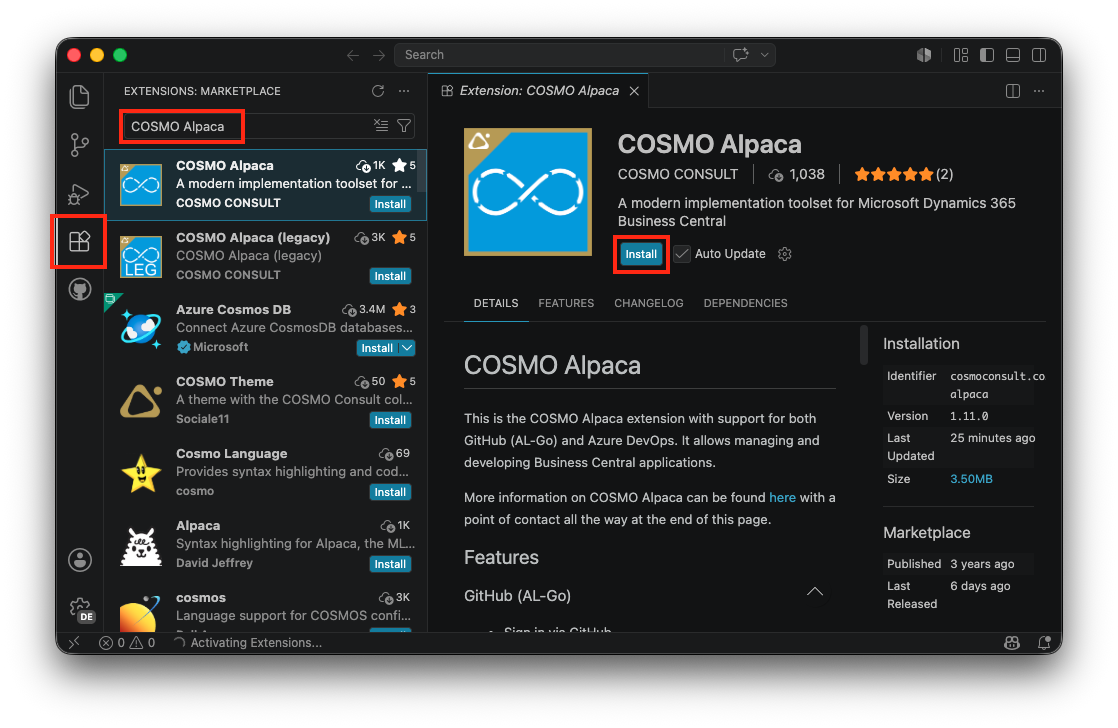Open the Manage gear icon in activity bar
Viewport: 1118px width, 728px height.
(x=81, y=609)
